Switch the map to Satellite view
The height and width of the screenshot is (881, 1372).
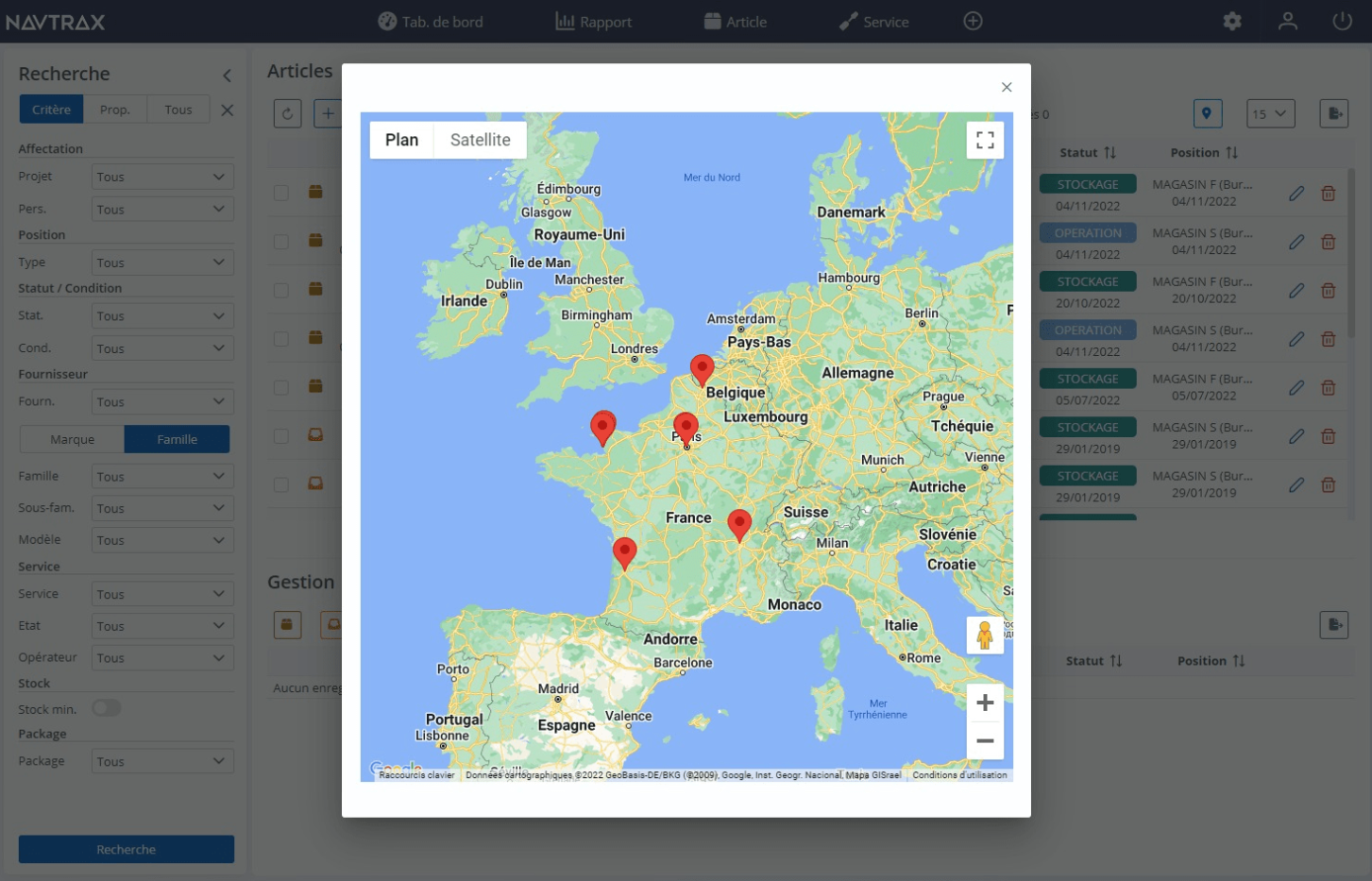480,139
